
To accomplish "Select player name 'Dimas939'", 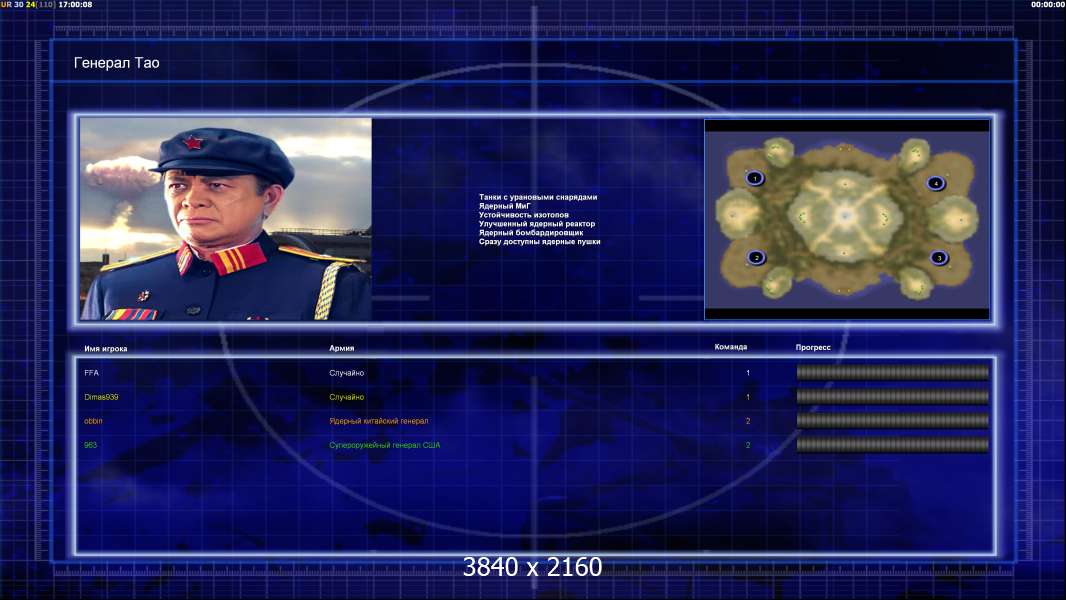I will [x=101, y=397].
